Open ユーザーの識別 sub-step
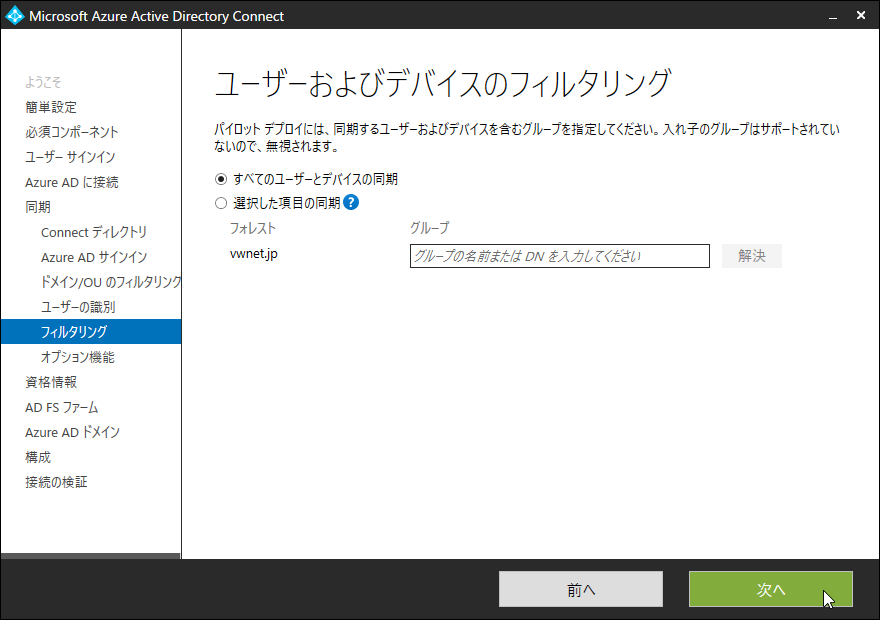This screenshot has height=620, width=880. coord(78,307)
